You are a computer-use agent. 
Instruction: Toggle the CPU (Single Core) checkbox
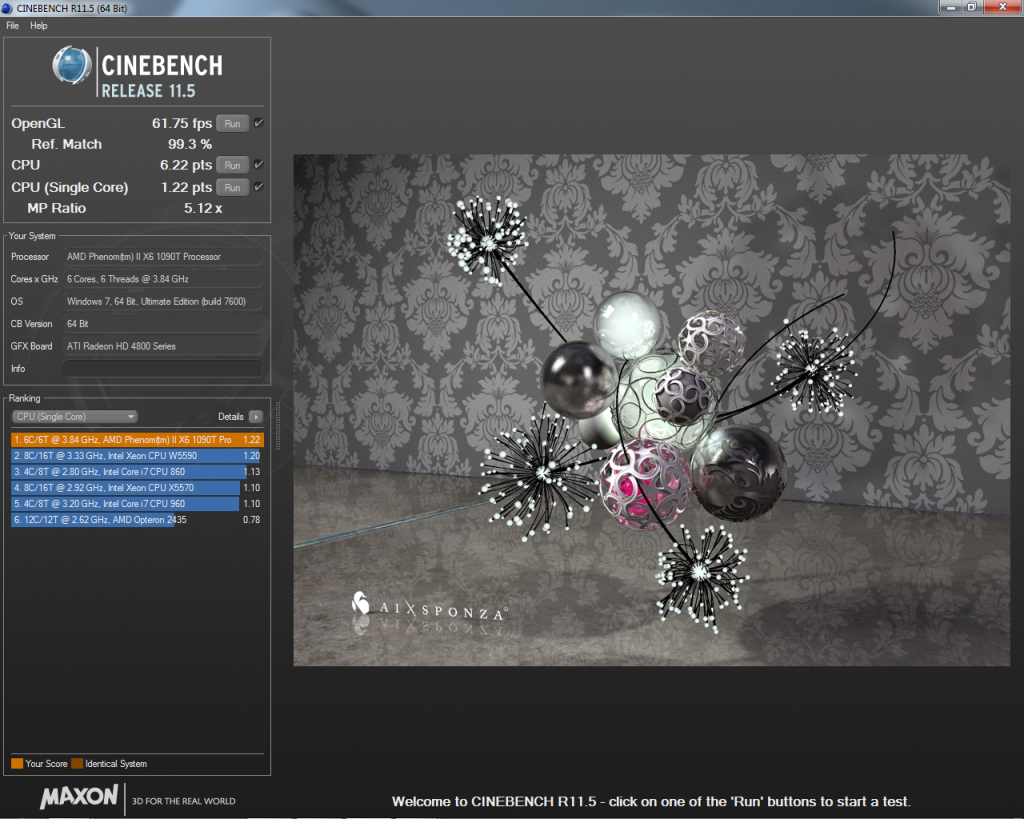click(259, 187)
